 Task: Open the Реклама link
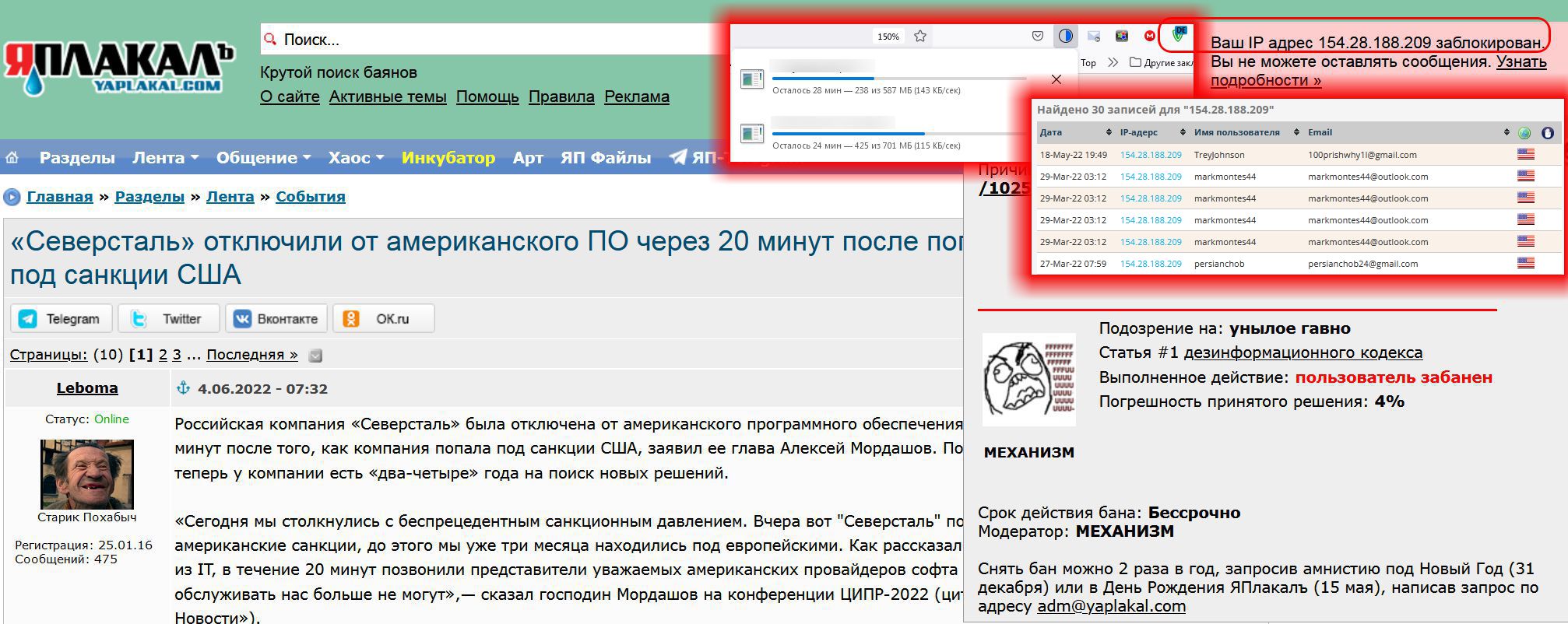coord(637,97)
